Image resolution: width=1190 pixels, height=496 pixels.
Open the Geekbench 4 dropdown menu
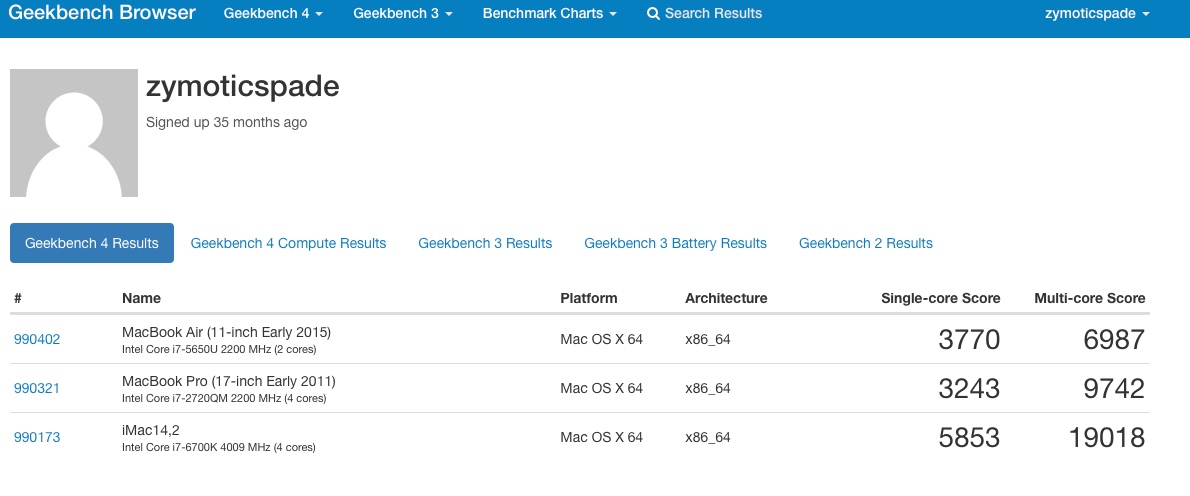coord(273,14)
